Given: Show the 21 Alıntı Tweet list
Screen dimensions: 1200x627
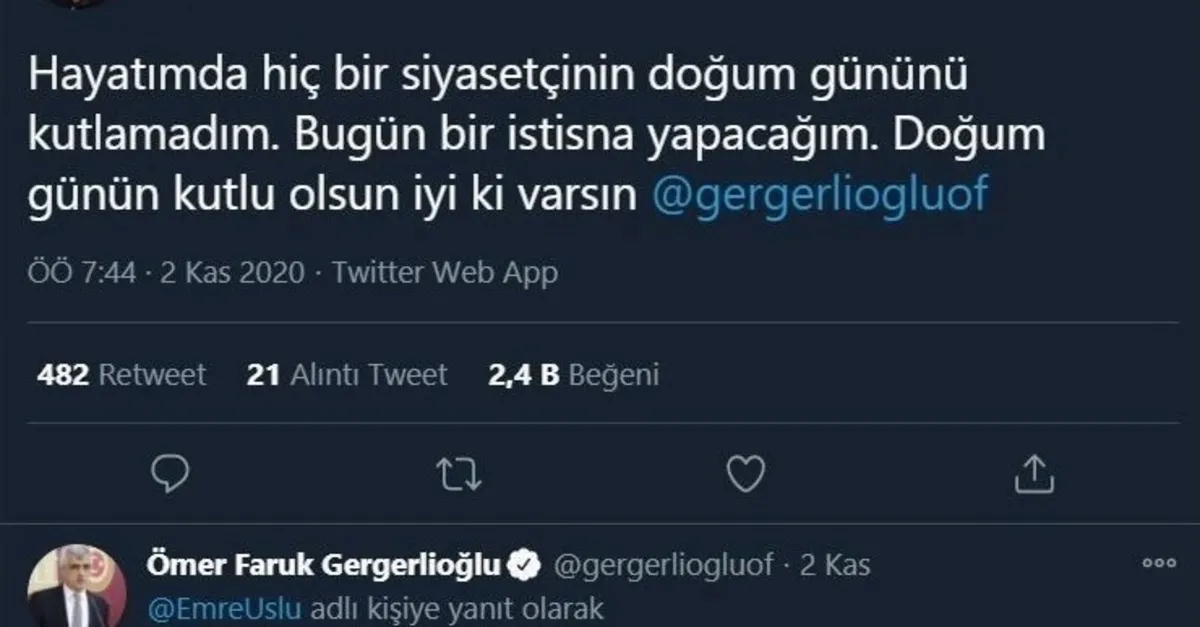Looking at the screenshot, I should [x=346, y=375].
